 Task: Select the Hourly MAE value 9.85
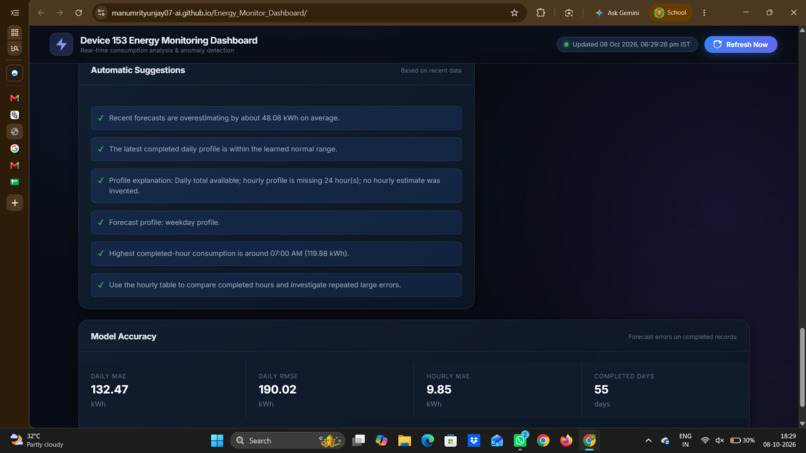(438, 389)
